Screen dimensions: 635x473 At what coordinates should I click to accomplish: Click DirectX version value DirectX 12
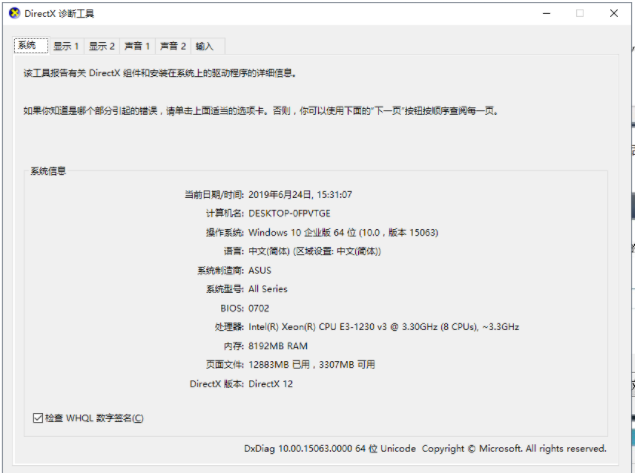[271, 384]
